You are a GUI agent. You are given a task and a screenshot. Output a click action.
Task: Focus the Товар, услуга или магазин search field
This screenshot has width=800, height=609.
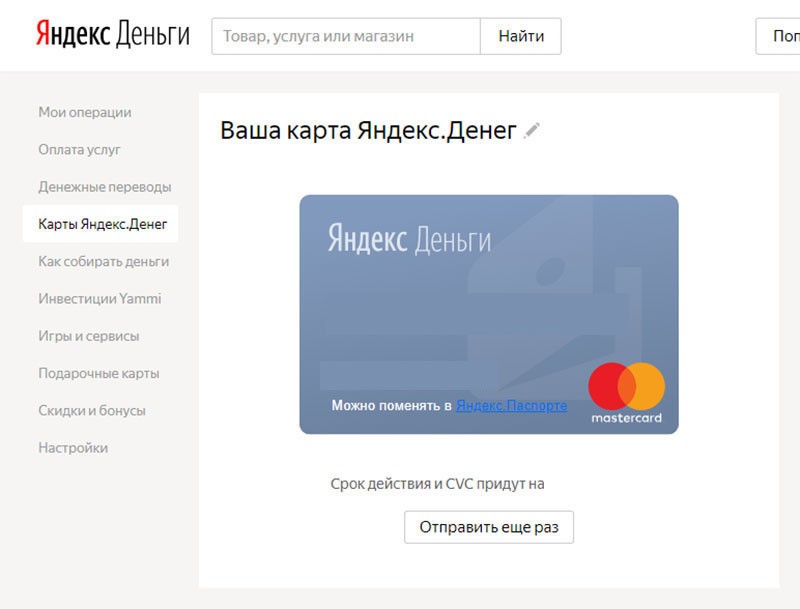tap(346, 36)
